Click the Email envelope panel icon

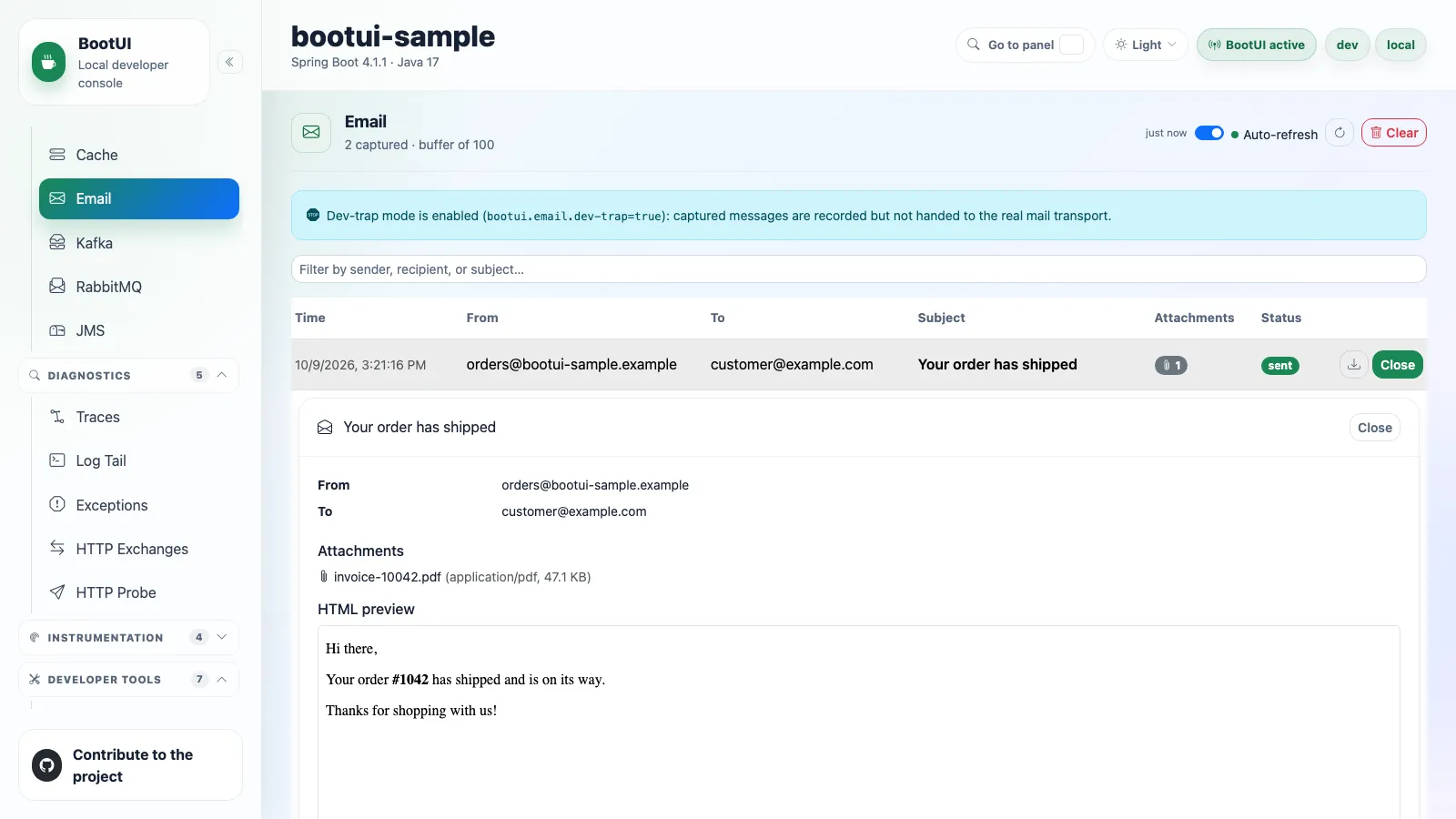311,133
